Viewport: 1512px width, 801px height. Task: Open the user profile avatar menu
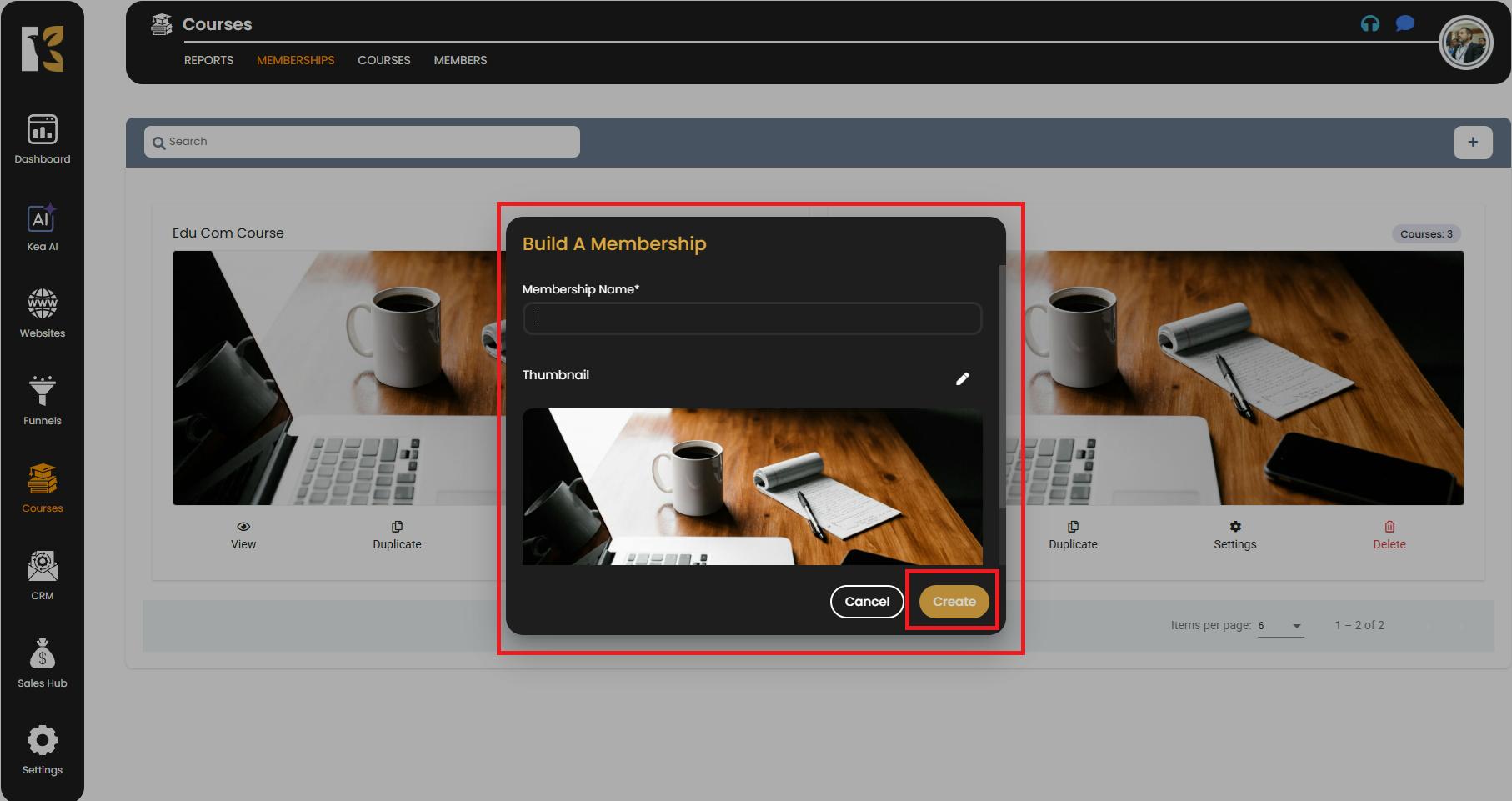coord(1465,43)
